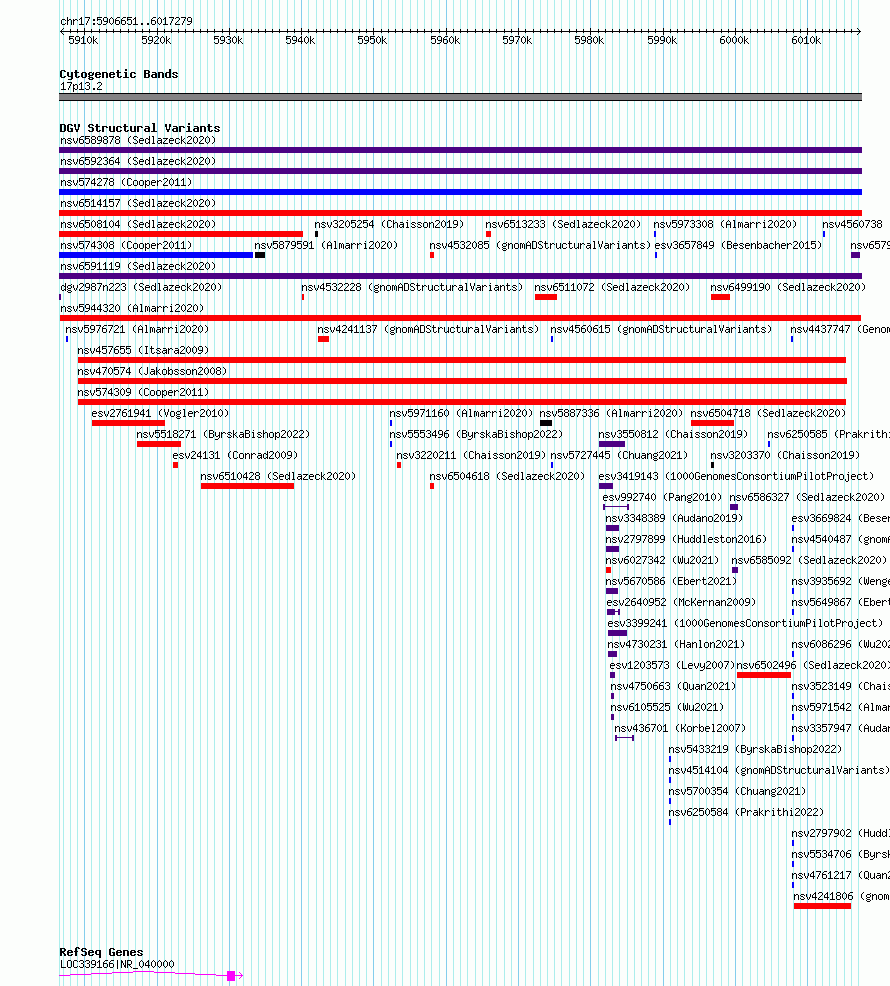
Task: Click nsv4560615 gnomAD variant label
Action: pos(660,330)
